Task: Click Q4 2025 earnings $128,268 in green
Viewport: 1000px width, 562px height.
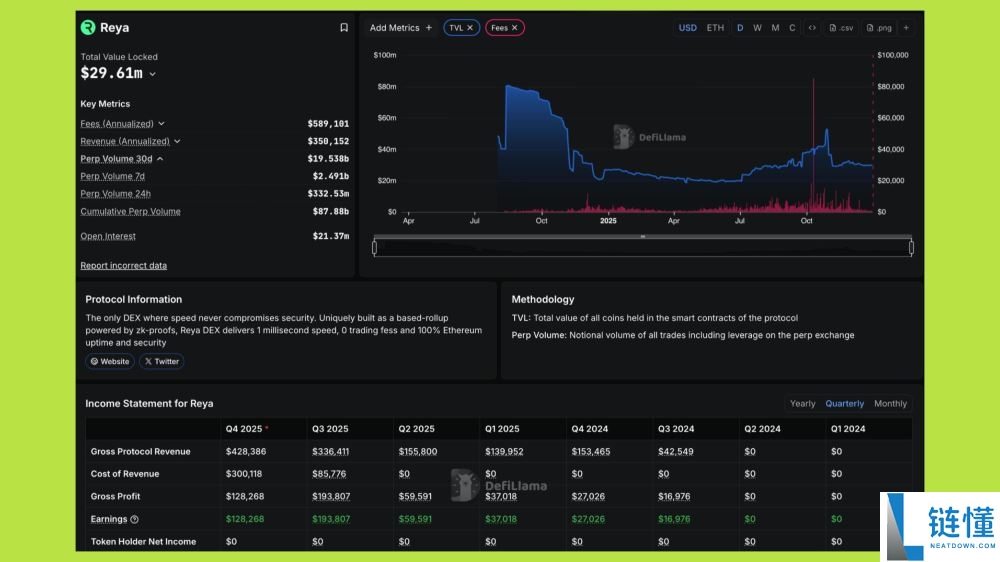Action: click(245, 519)
